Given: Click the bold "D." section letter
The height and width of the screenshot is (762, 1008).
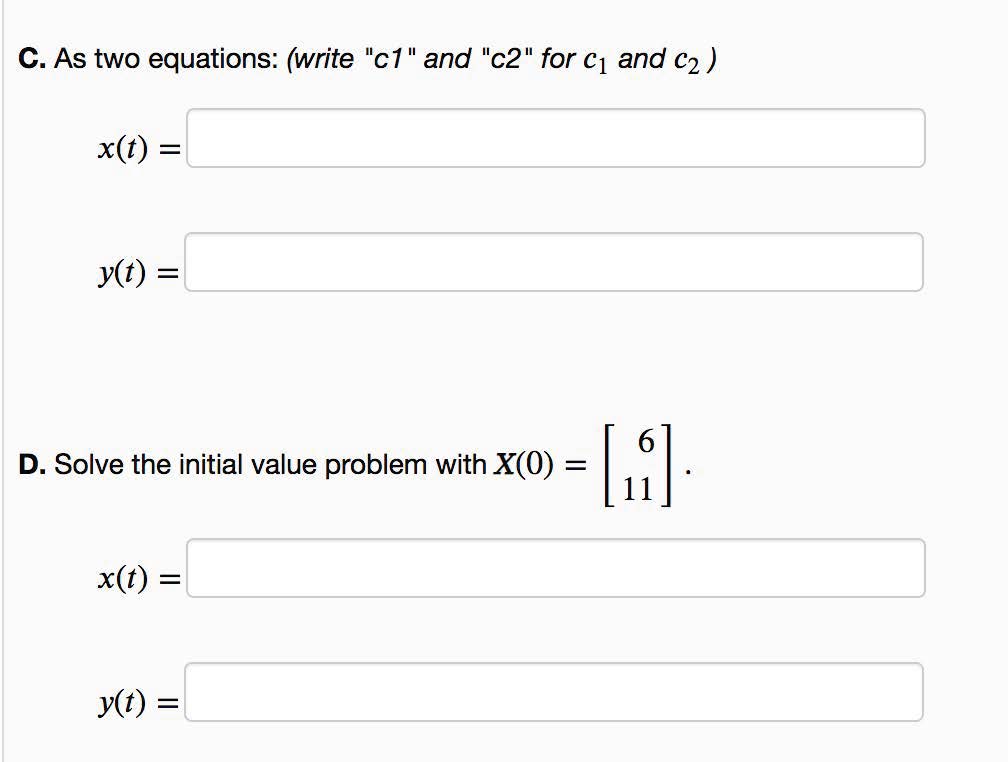Looking at the screenshot, I should tap(33, 465).
